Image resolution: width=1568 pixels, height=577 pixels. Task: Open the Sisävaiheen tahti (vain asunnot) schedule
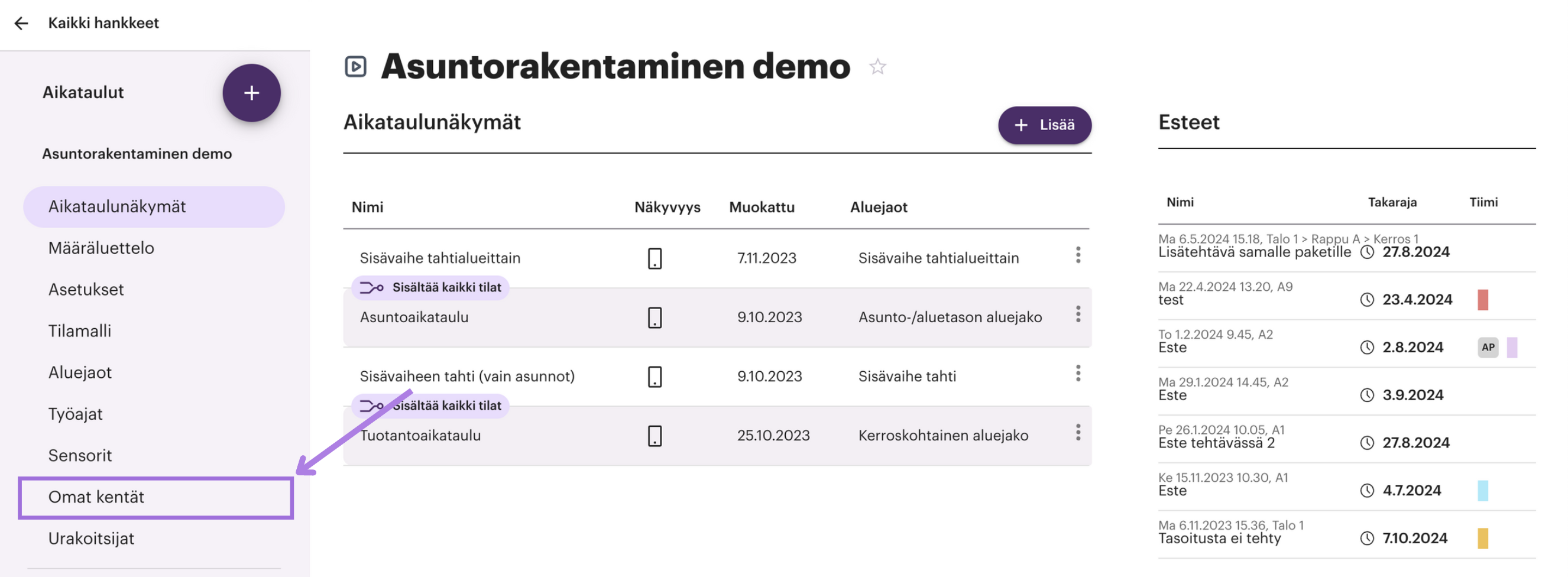click(x=467, y=376)
